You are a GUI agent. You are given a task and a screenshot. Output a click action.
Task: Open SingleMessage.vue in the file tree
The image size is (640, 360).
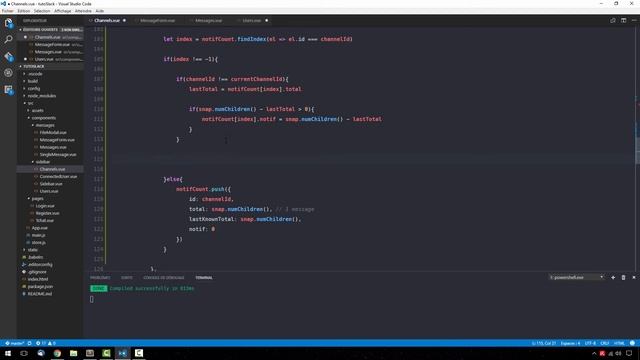(58, 155)
